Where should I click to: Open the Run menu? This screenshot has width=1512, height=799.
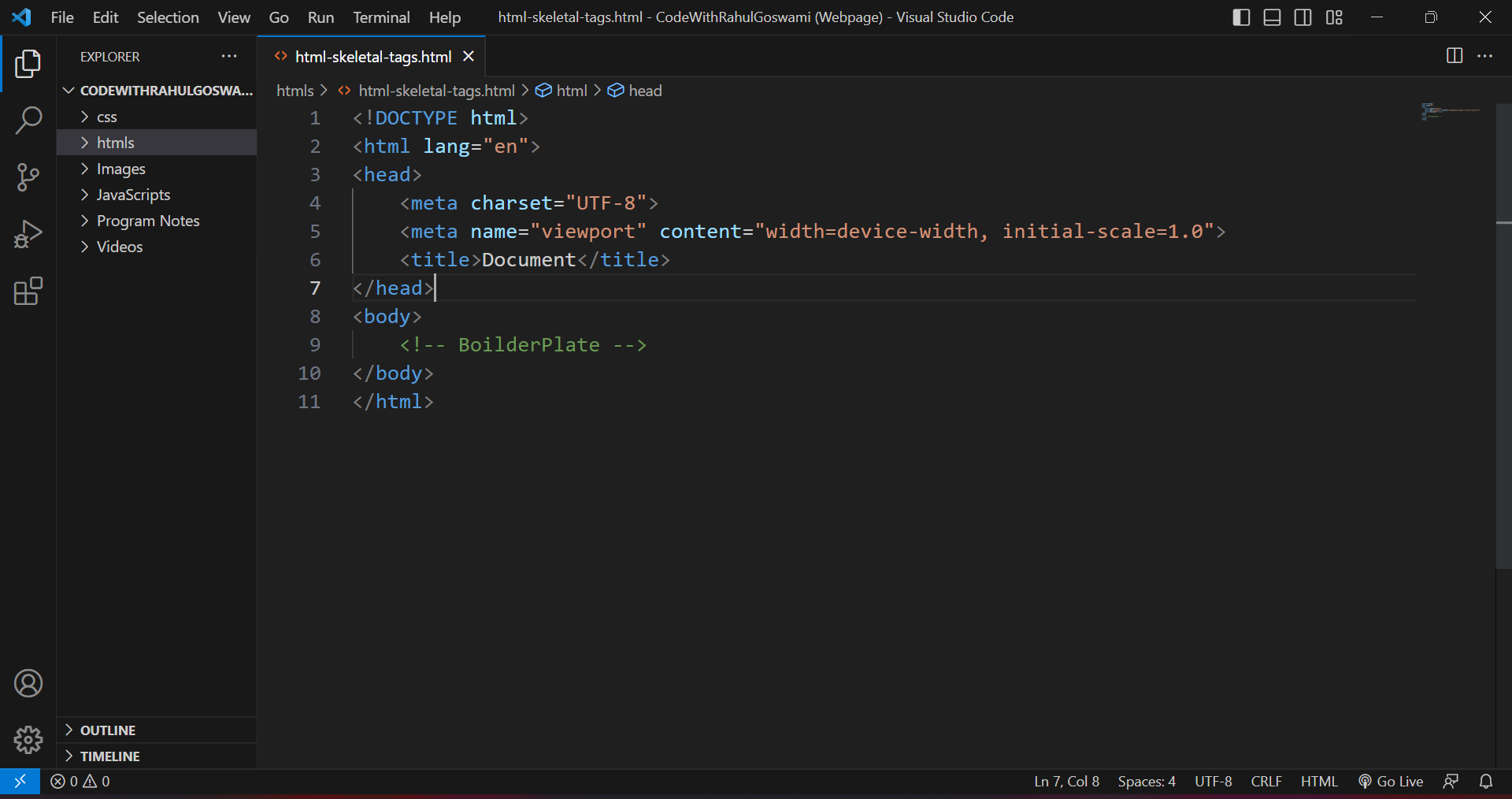point(321,17)
